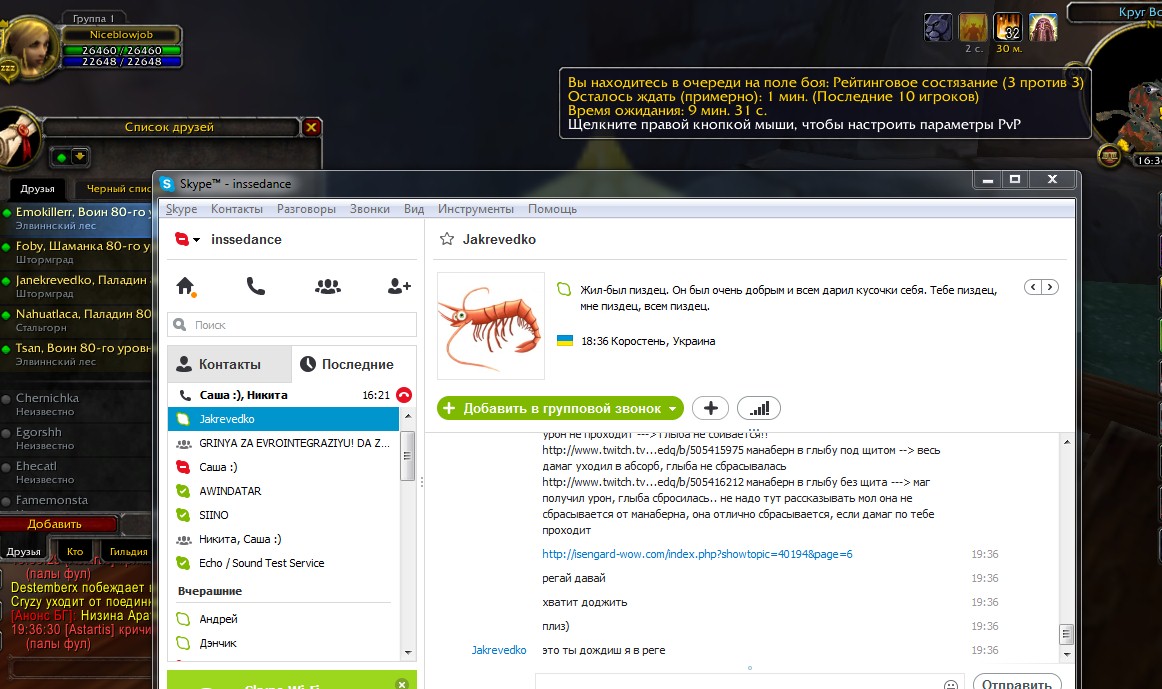Image resolution: width=1162 pixels, height=689 pixels.
Task: Click the fire buff icon showing 32
Action: [1008, 28]
